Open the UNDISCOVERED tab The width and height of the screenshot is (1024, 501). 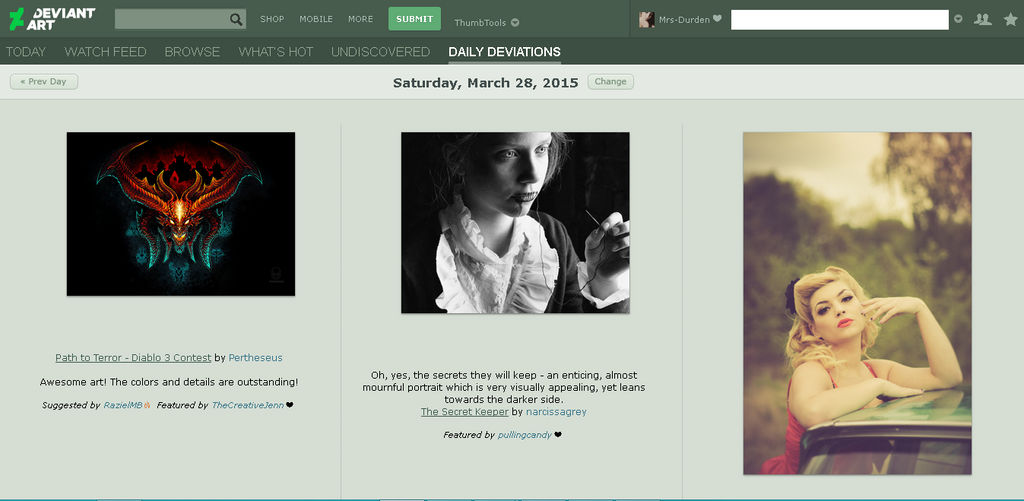click(x=380, y=52)
